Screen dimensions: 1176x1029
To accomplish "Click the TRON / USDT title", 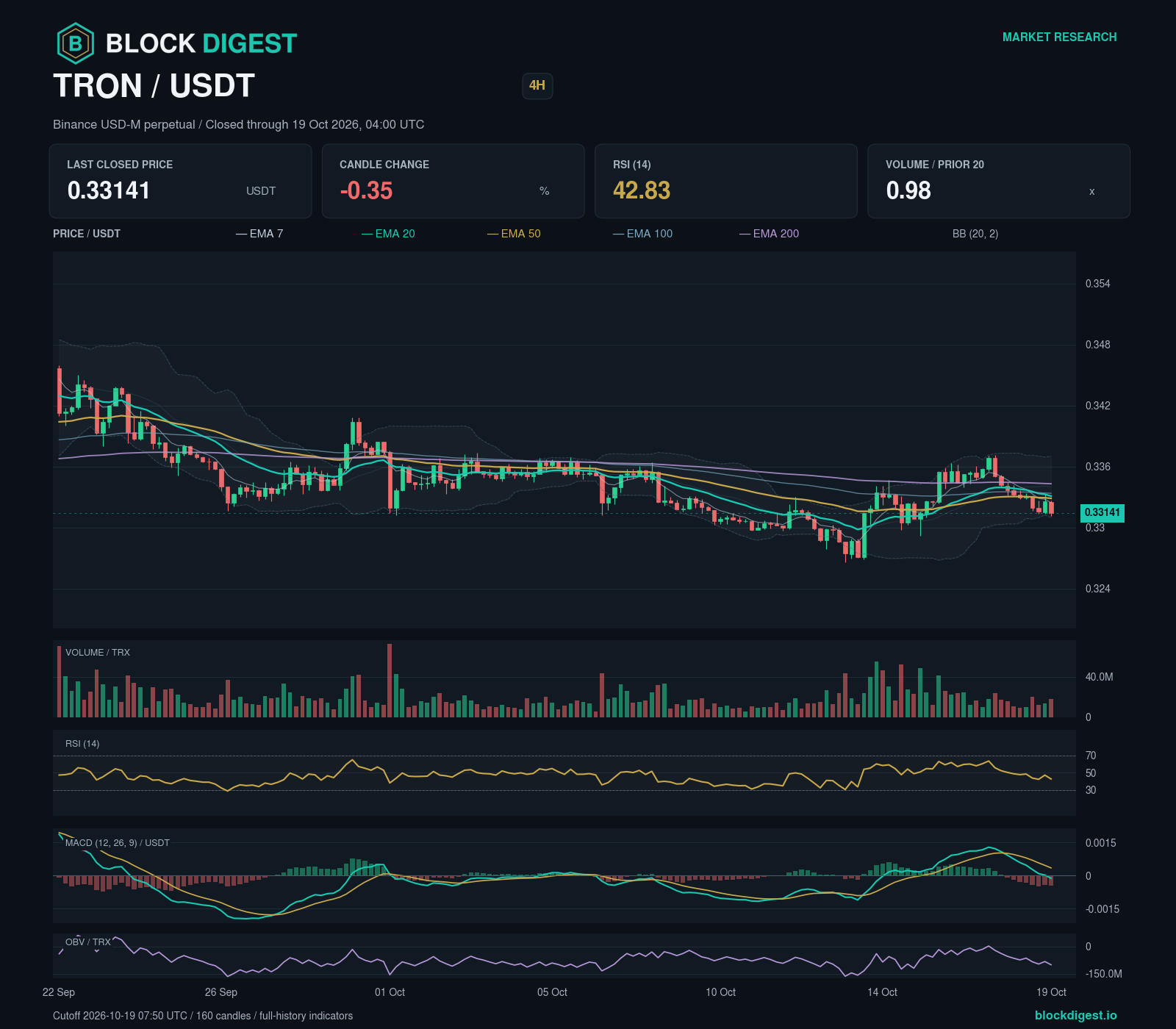I will (x=154, y=86).
